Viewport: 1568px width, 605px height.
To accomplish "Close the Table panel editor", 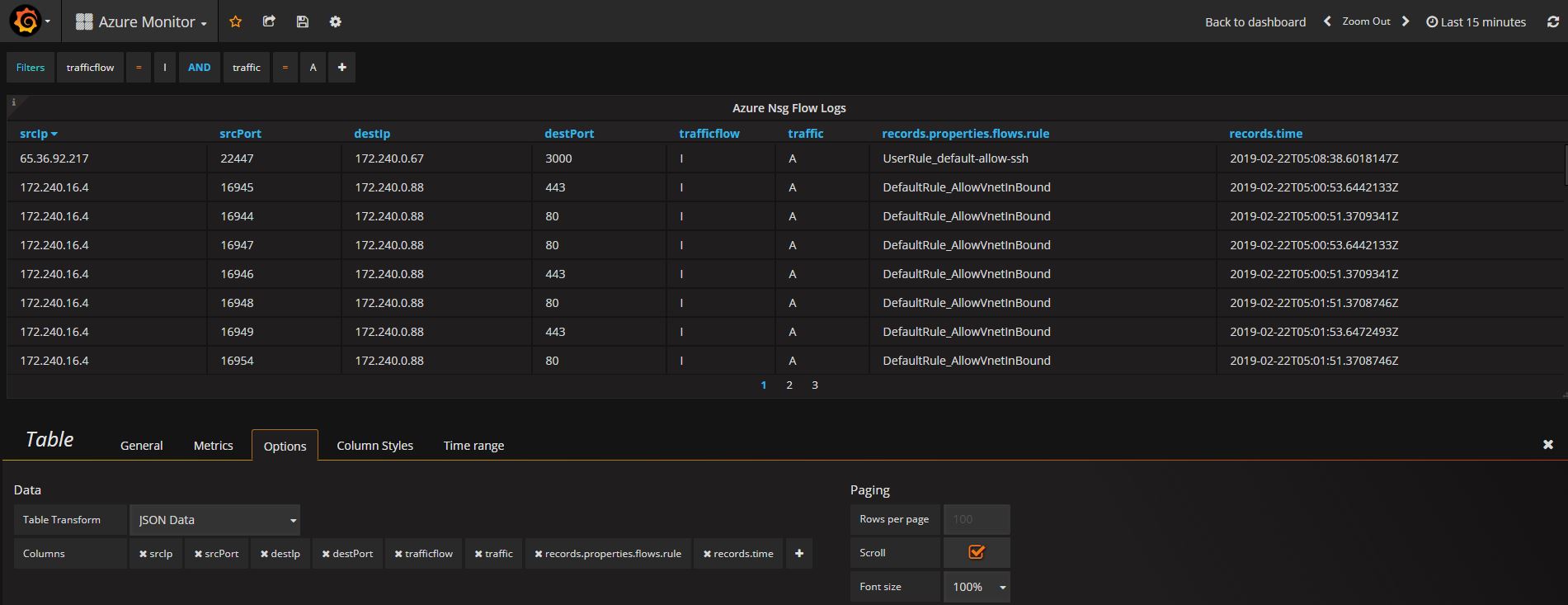I will coord(1547,445).
